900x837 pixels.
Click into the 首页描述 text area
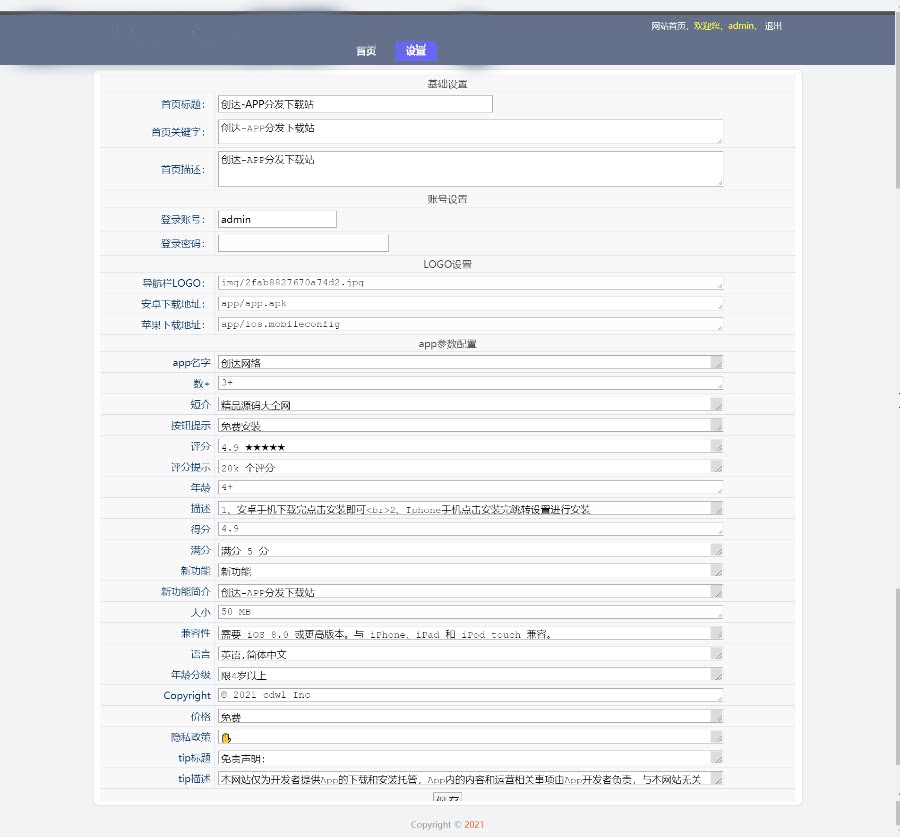coord(469,168)
